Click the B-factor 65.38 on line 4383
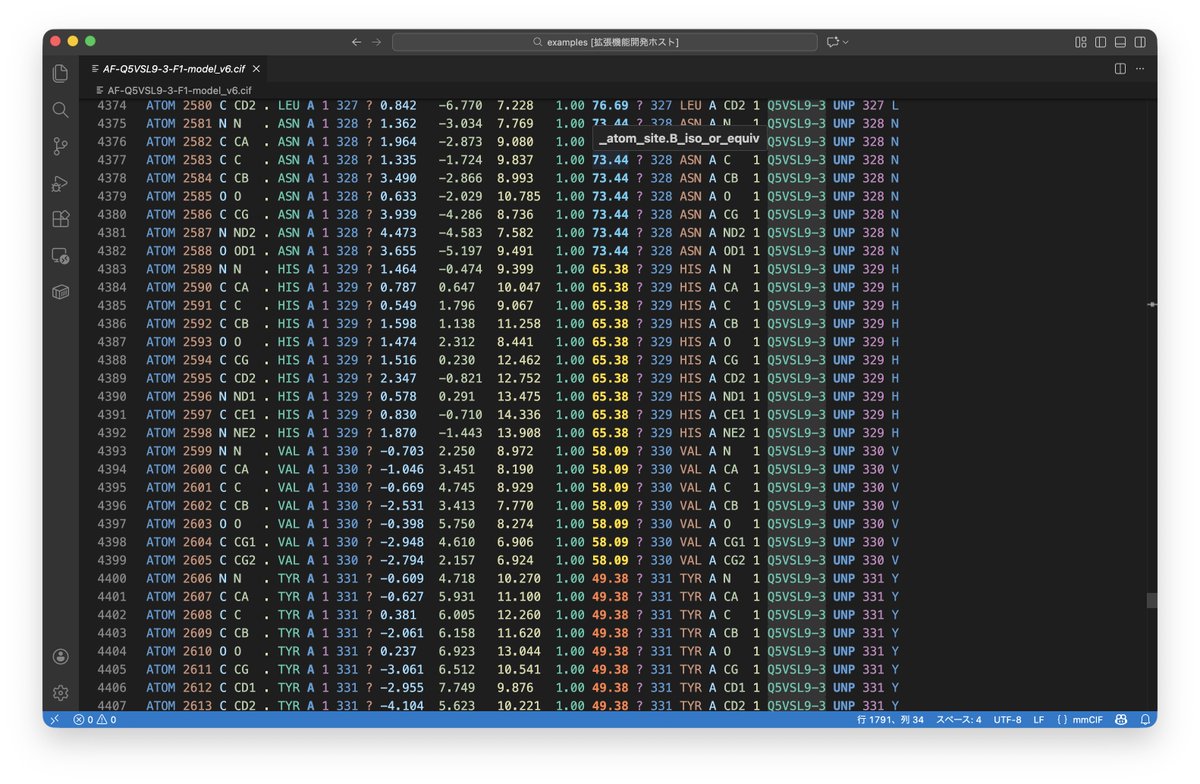Screen dimensions: 1200x784 (x=610, y=269)
